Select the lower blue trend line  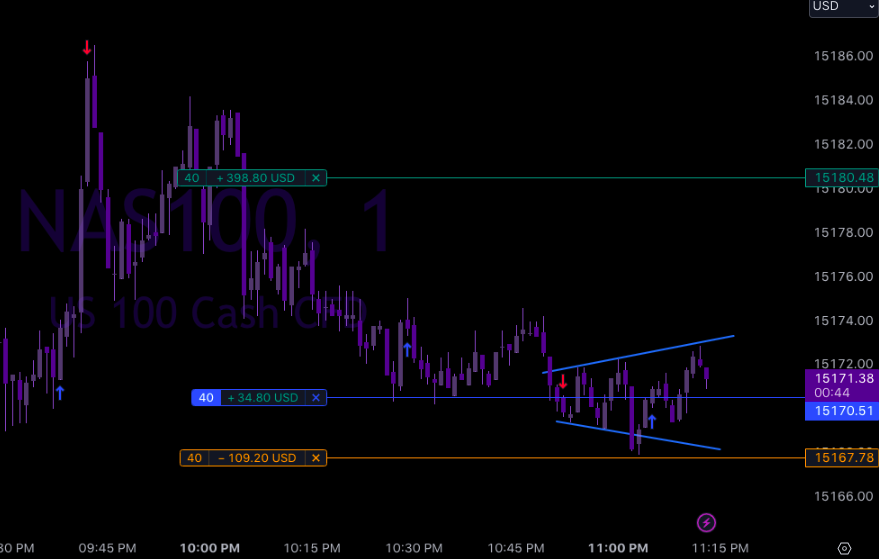point(638,435)
